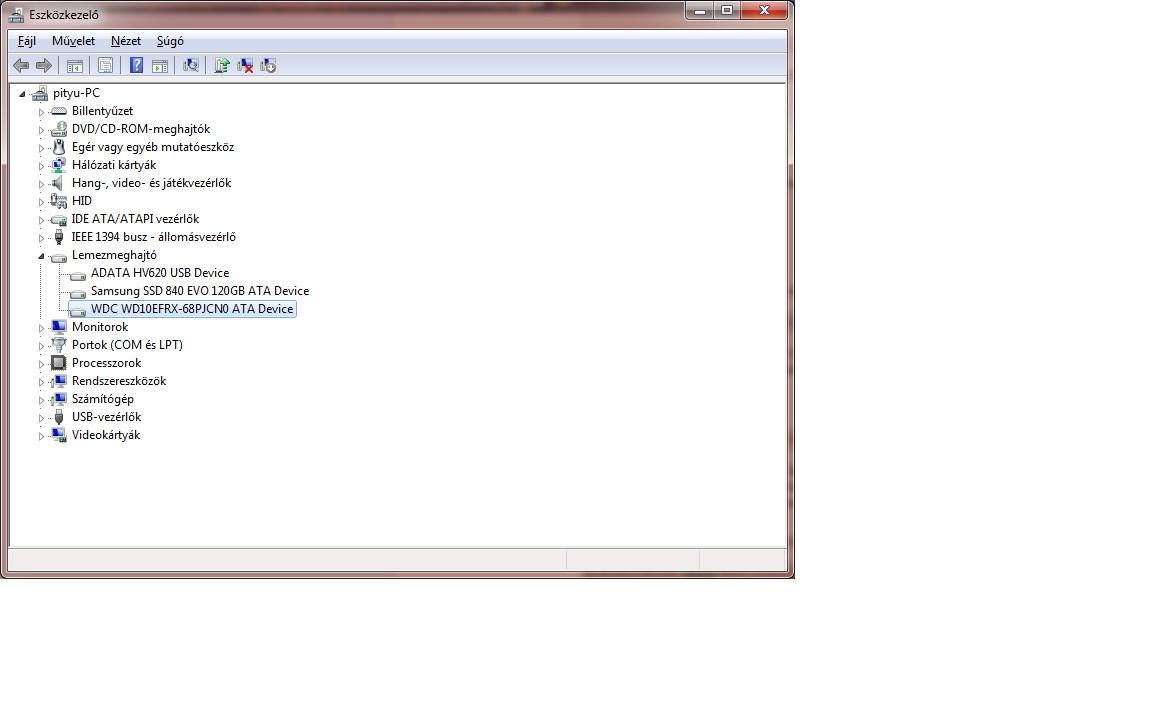Click the USB-vezérlők plug icon
Viewport: 1152px width, 720px height.
coord(59,417)
